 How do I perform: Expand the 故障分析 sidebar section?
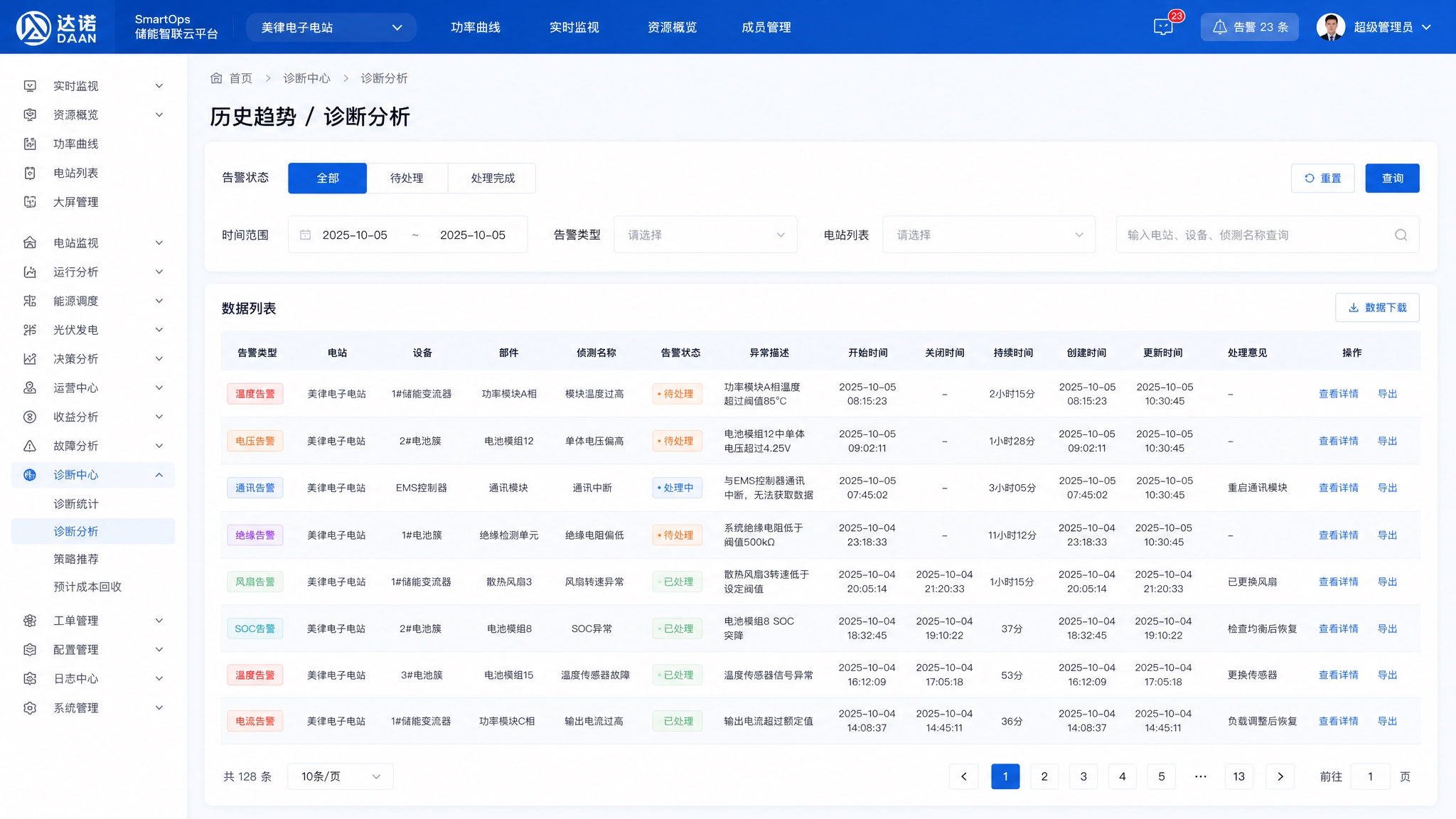[159, 446]
